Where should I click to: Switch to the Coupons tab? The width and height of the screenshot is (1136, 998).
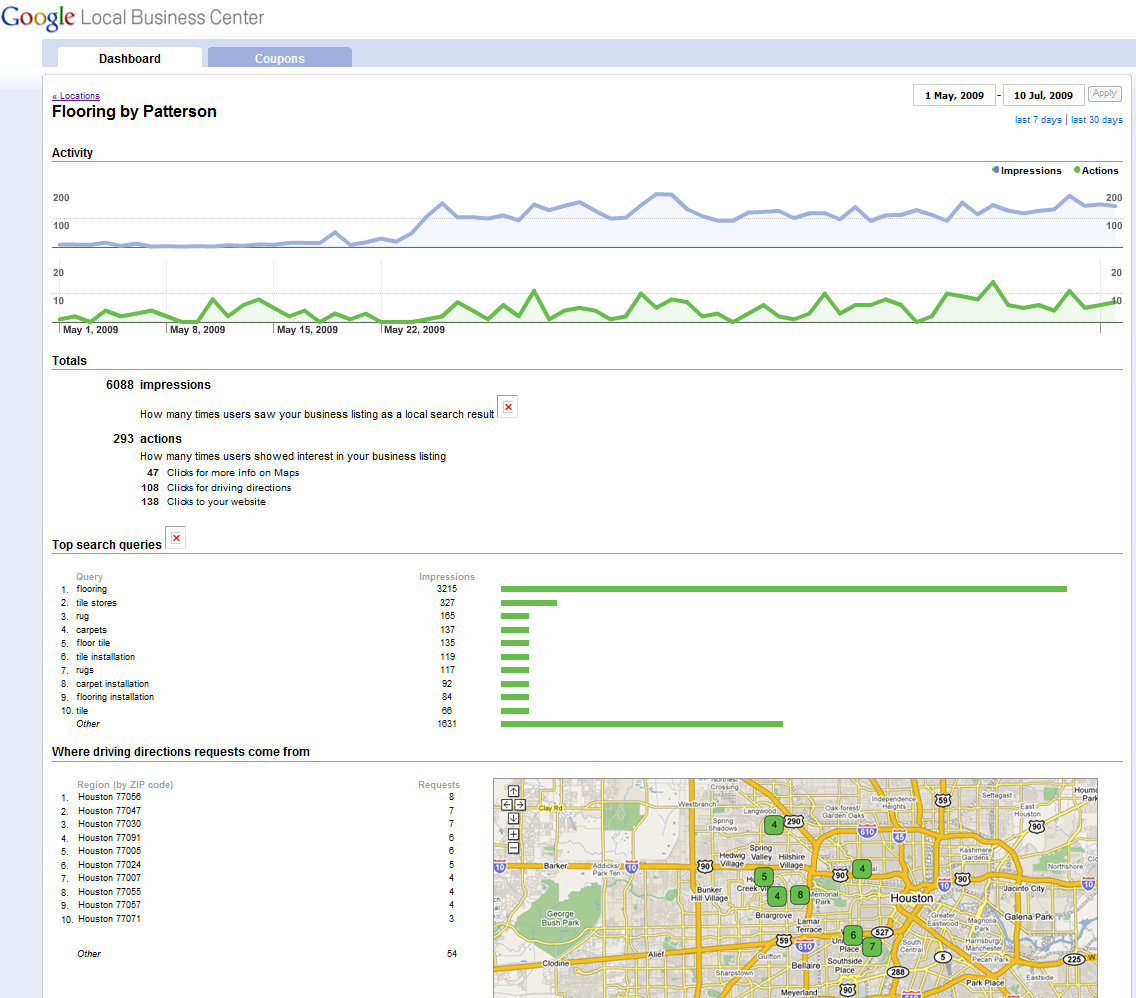click(280, 58)
